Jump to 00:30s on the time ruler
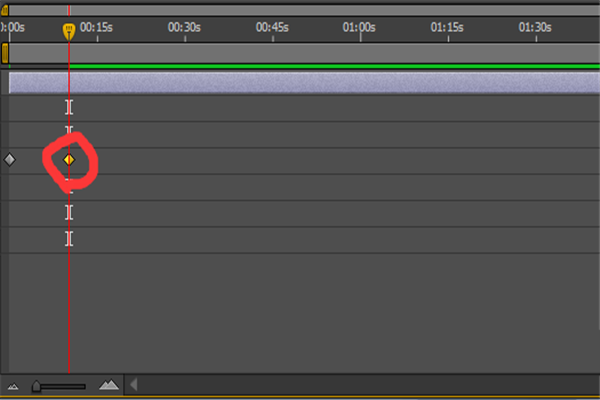Screen dimensions: 600x400 [184, 28]
